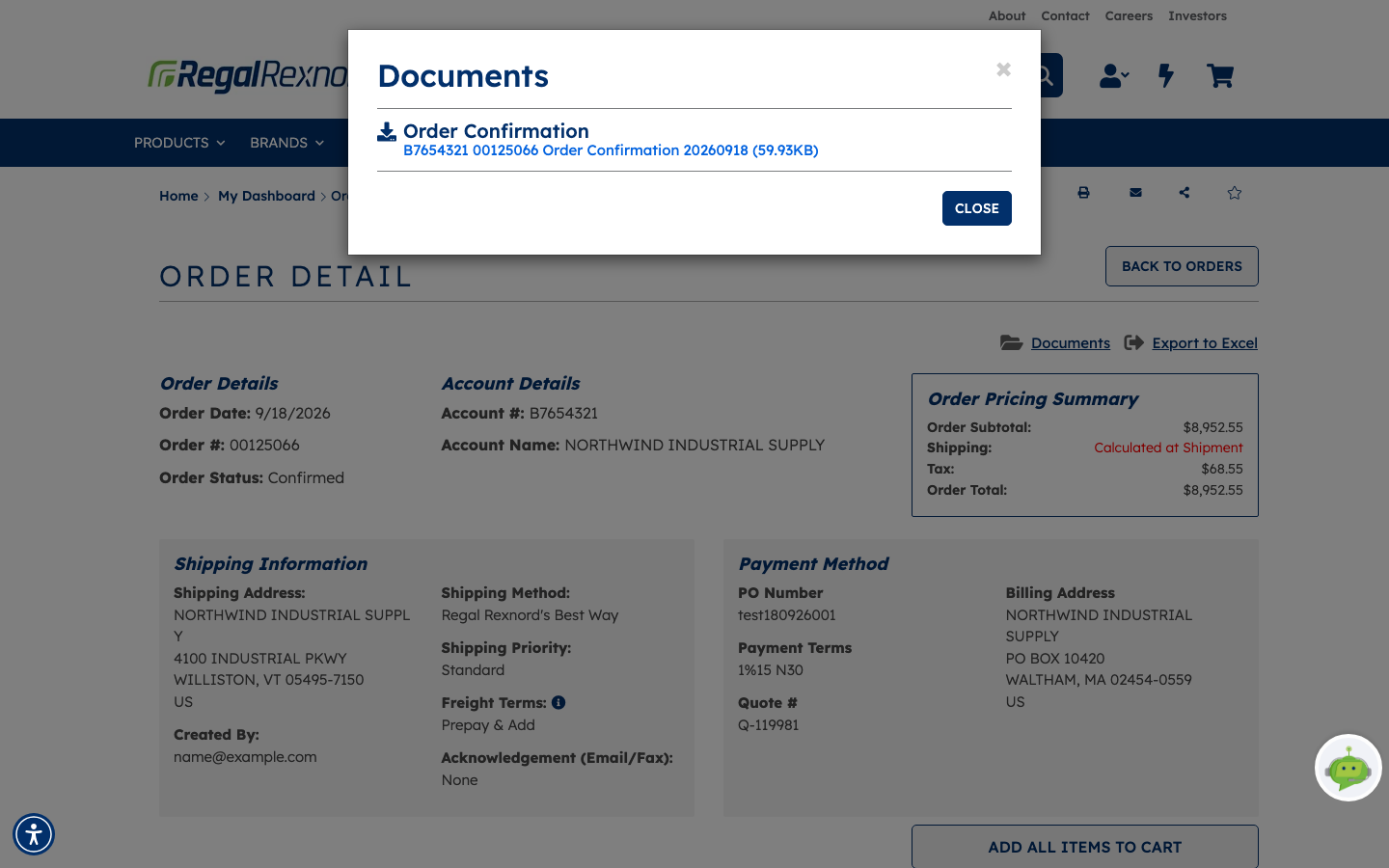
Task: Open the user account icon menu
Action: click(1114, 75)
